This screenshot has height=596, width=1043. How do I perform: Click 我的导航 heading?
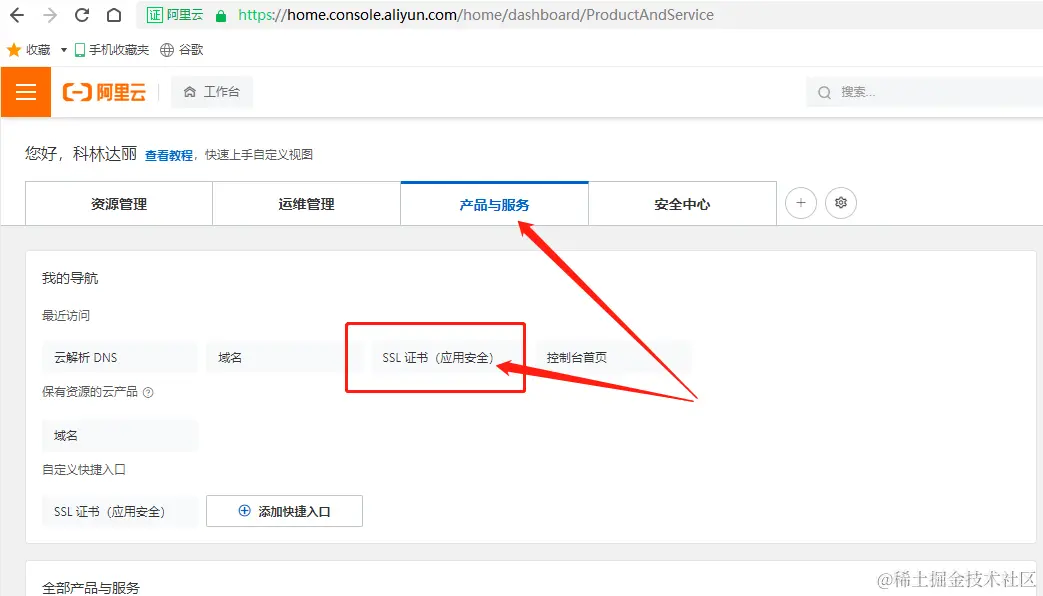click(70, 278)
